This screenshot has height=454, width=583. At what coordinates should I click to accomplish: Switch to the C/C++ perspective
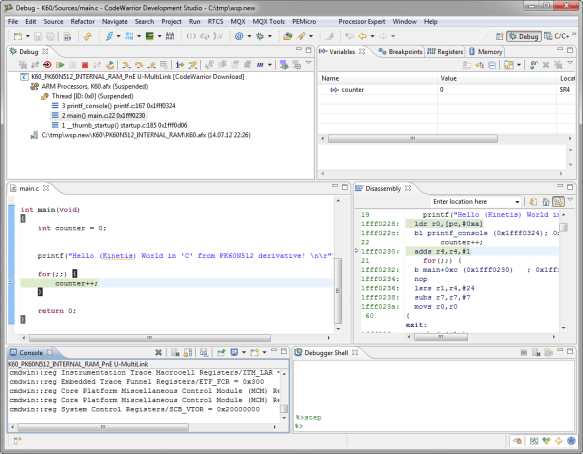[557, 36]
